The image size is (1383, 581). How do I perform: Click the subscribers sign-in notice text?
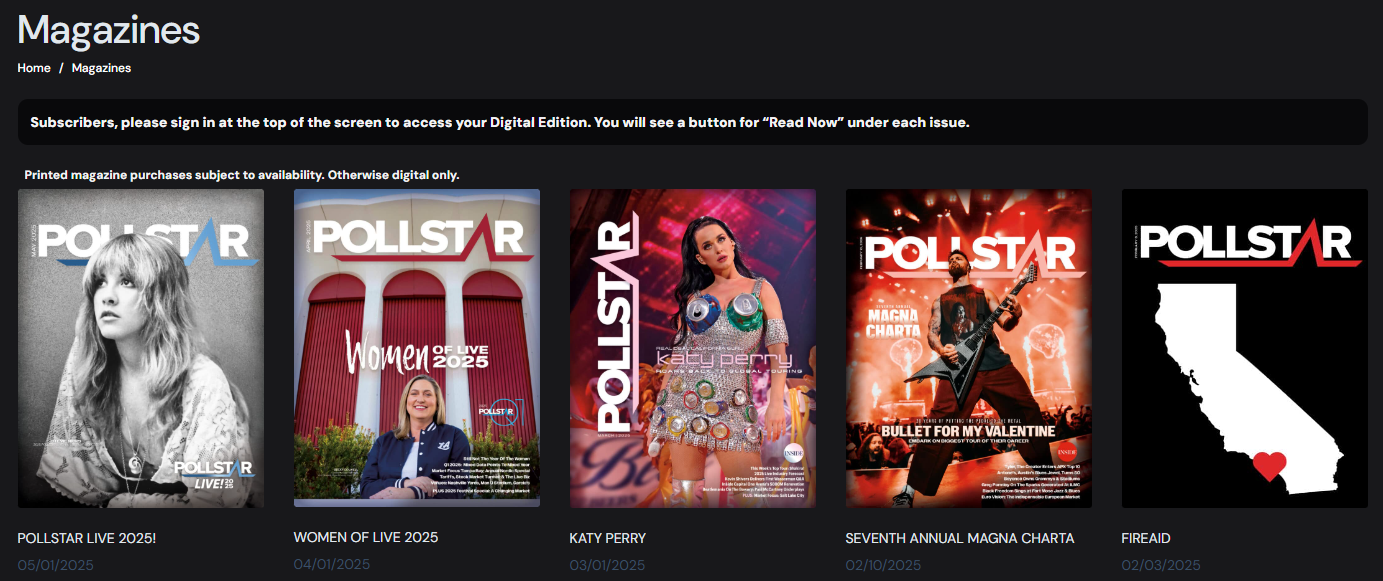(500, 123)
